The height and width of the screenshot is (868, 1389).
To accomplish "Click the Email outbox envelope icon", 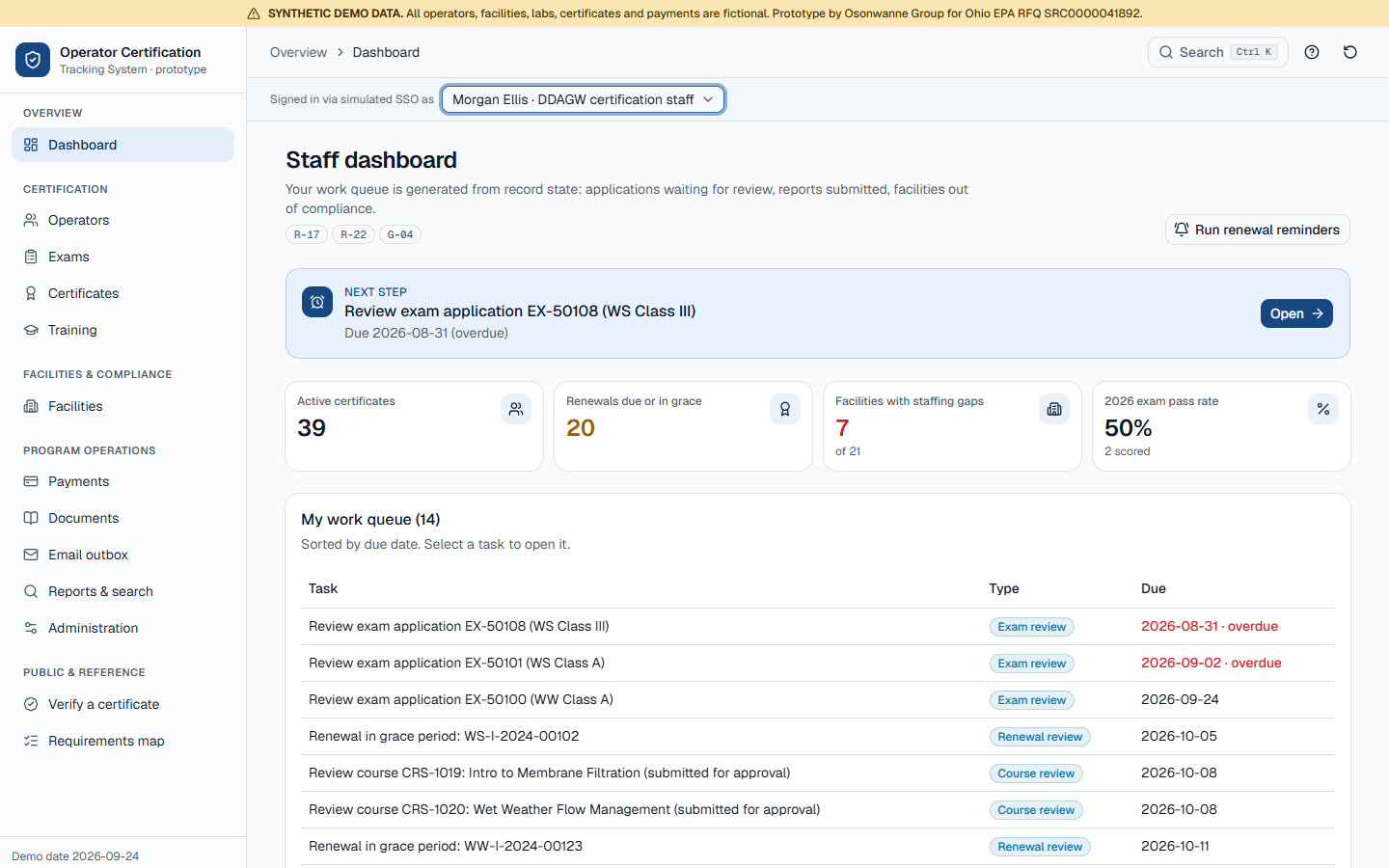I will [31, 555].
